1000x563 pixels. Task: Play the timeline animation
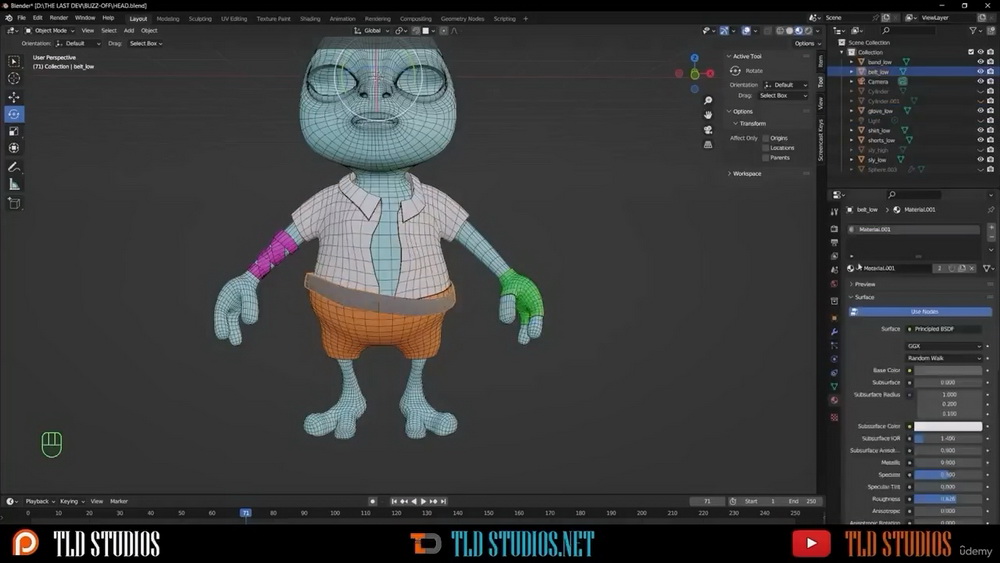423,501
